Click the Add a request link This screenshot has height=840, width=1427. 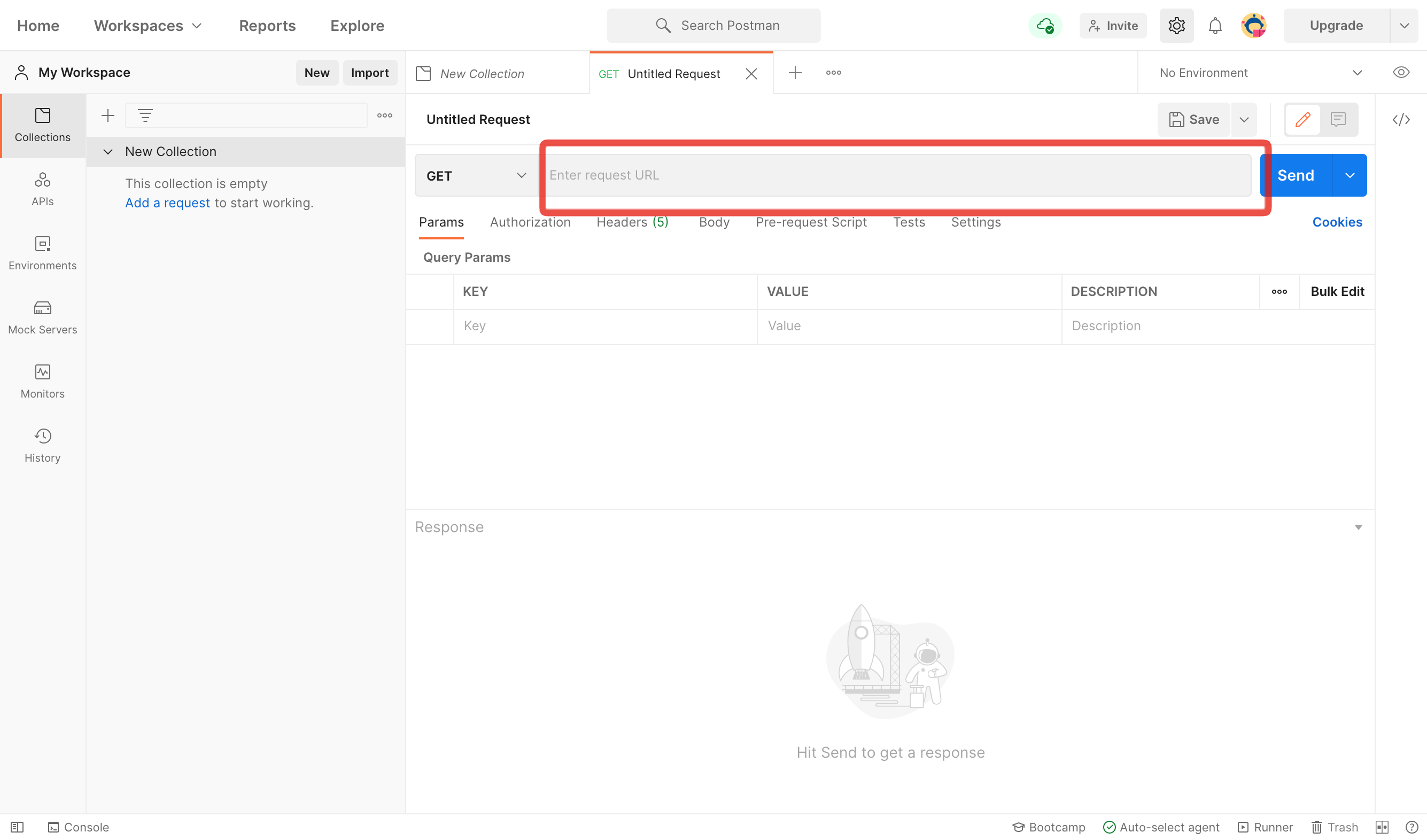click(x=167, y=203)
